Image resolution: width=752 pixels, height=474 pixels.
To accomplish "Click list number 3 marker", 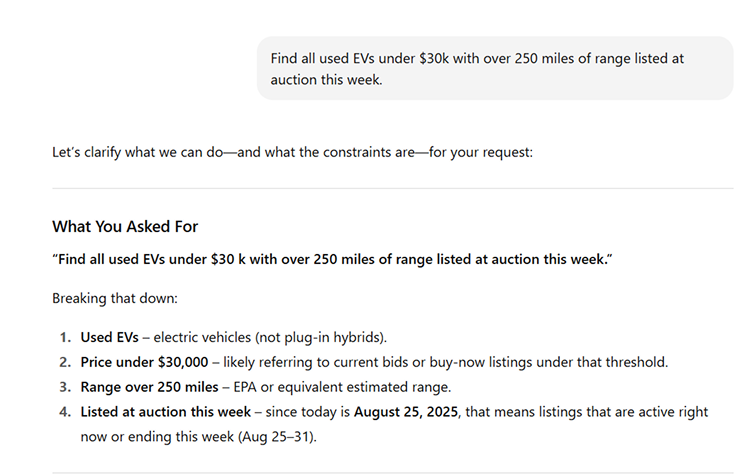I will tap(64, 387).
